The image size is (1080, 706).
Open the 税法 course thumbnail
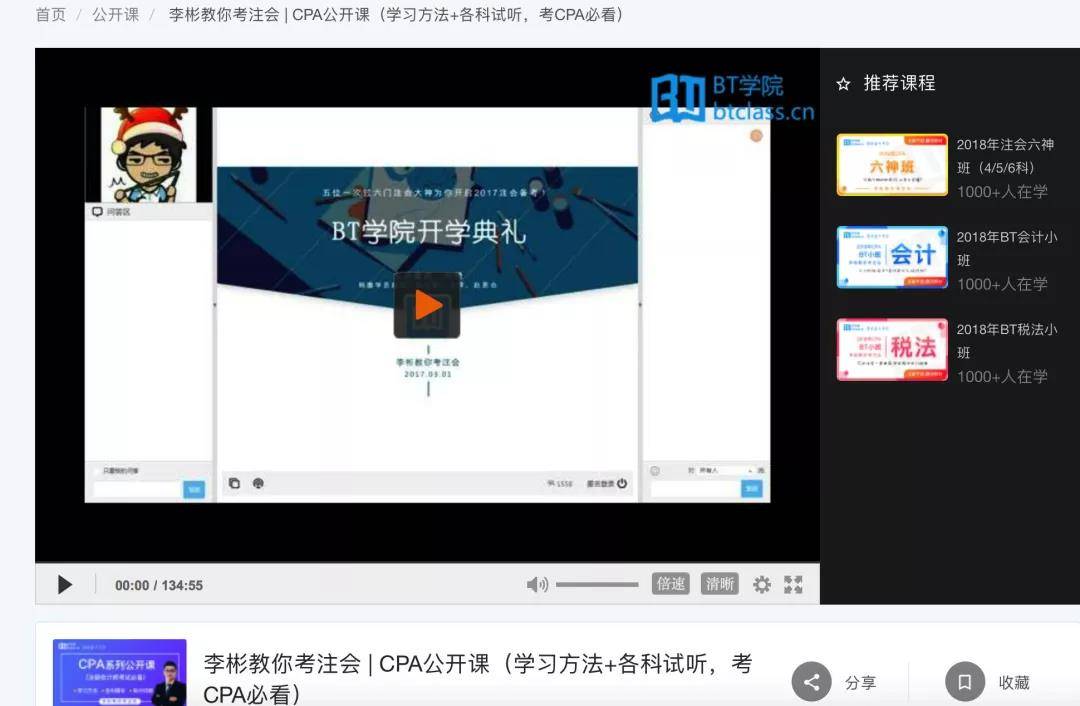(x=892, y=349)
